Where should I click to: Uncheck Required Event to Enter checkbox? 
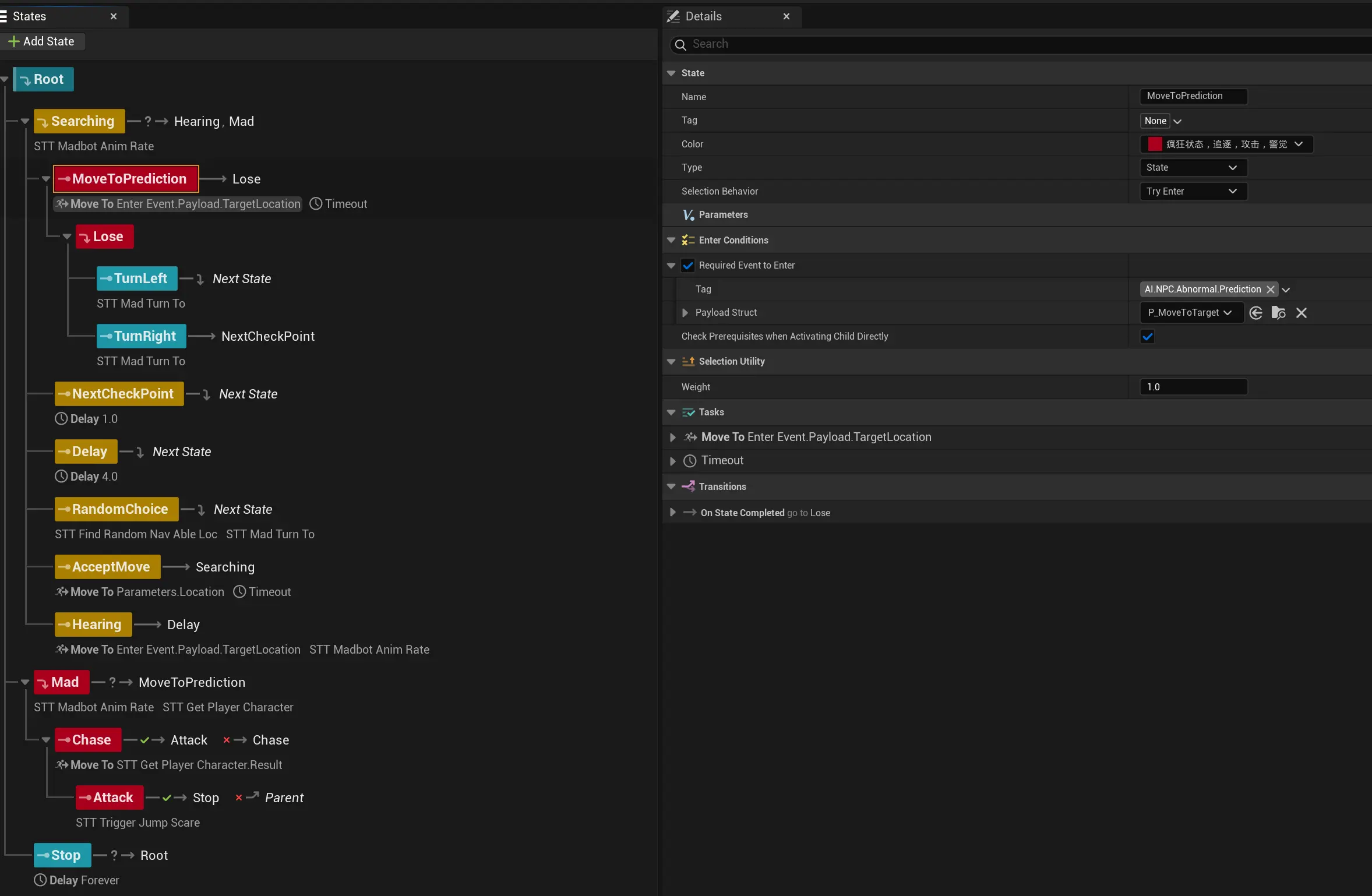tap(688, 266)
